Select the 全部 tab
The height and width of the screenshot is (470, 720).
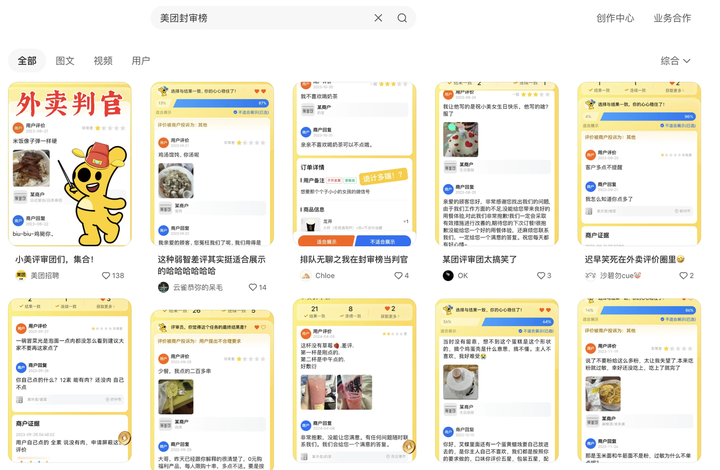point(27,61)
